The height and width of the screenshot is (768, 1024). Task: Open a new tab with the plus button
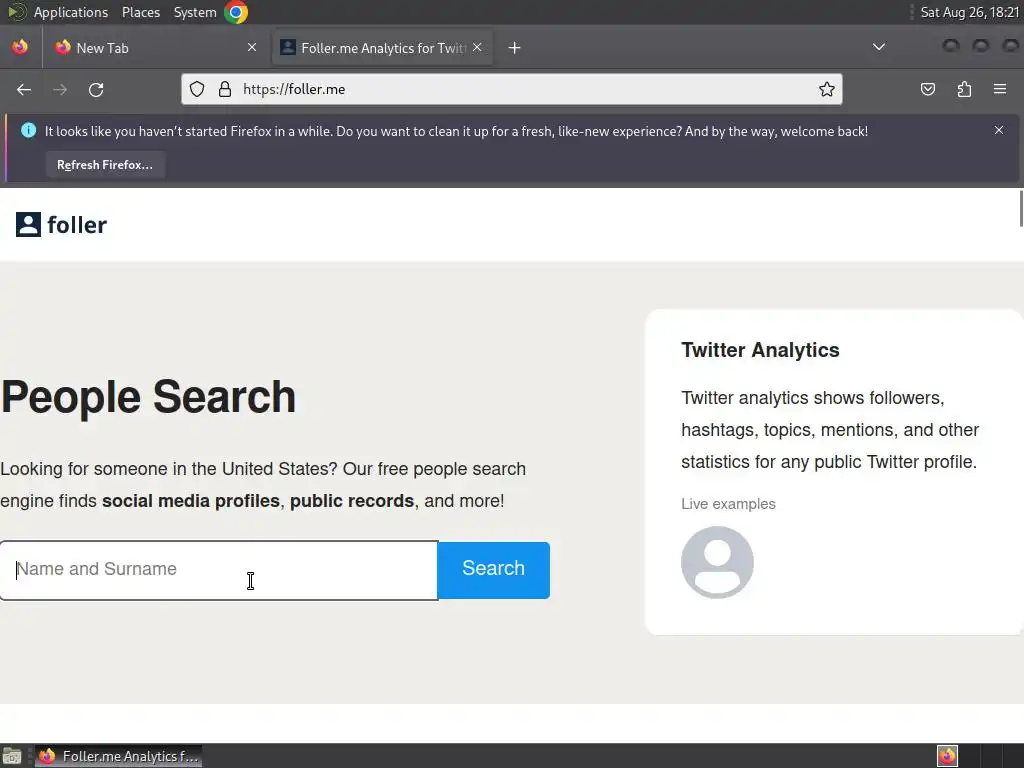coord(515,48)
